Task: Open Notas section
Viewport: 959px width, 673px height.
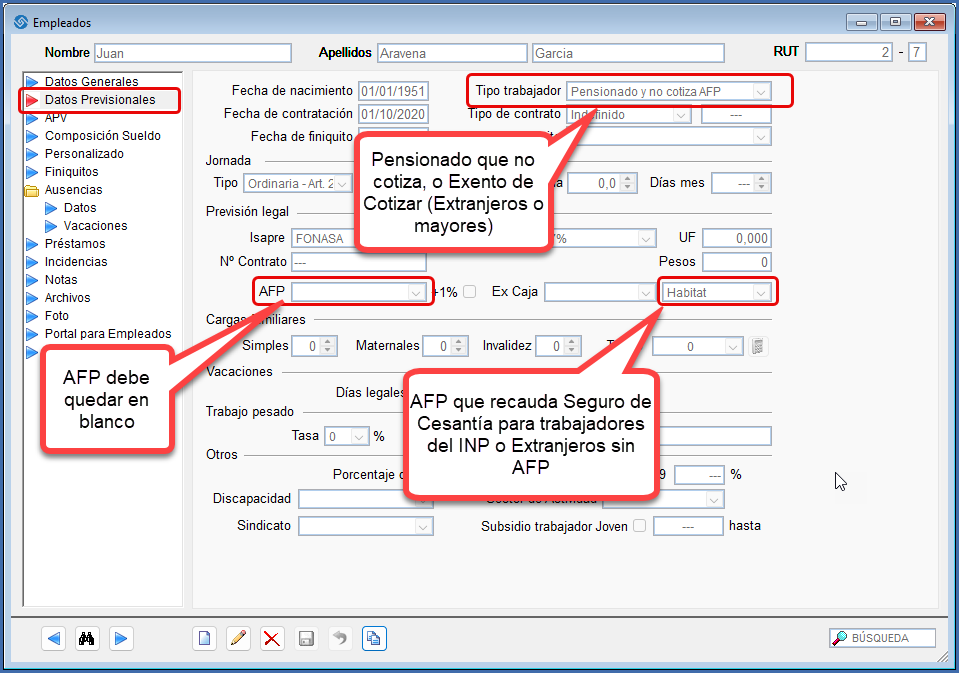Action: tap(61, 280)
